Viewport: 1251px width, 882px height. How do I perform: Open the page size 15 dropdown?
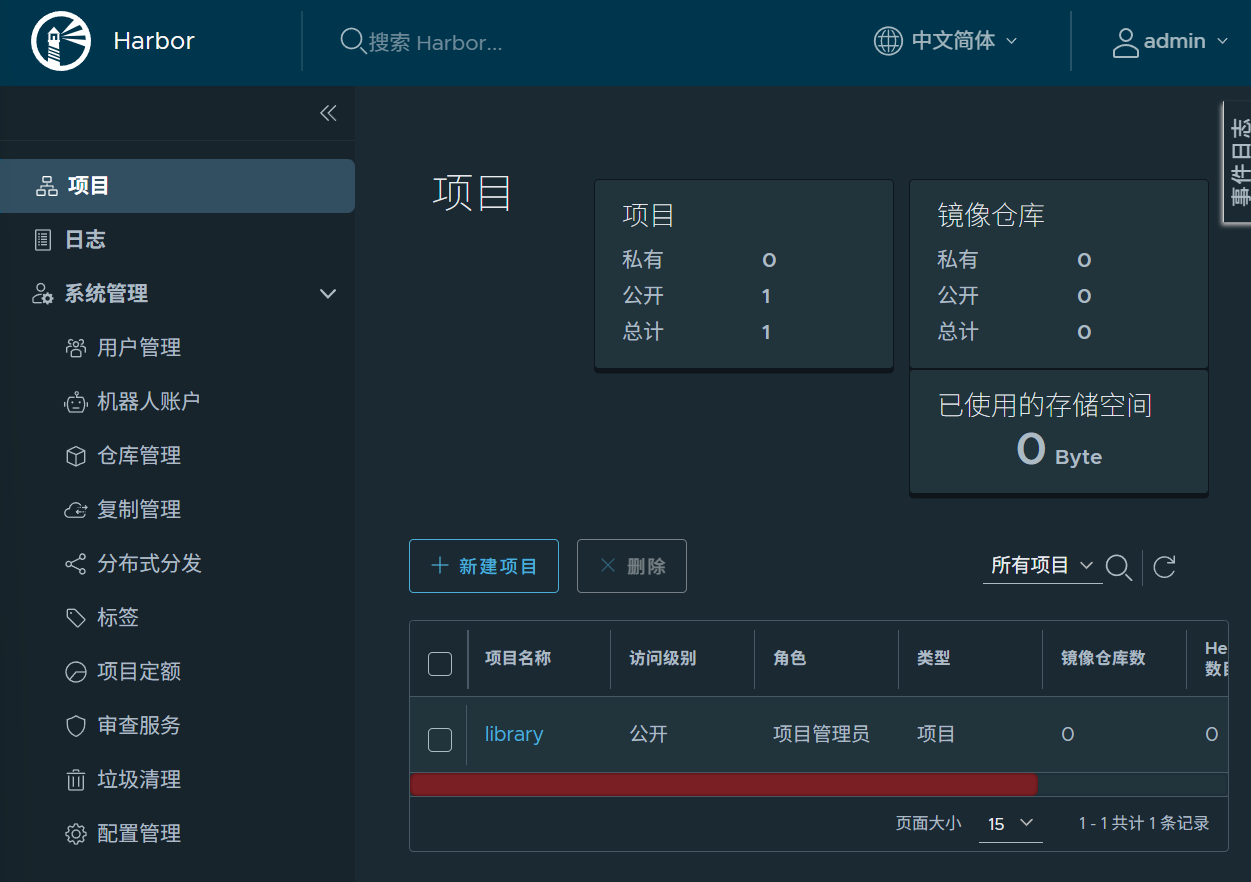[x=1010, y=824]
